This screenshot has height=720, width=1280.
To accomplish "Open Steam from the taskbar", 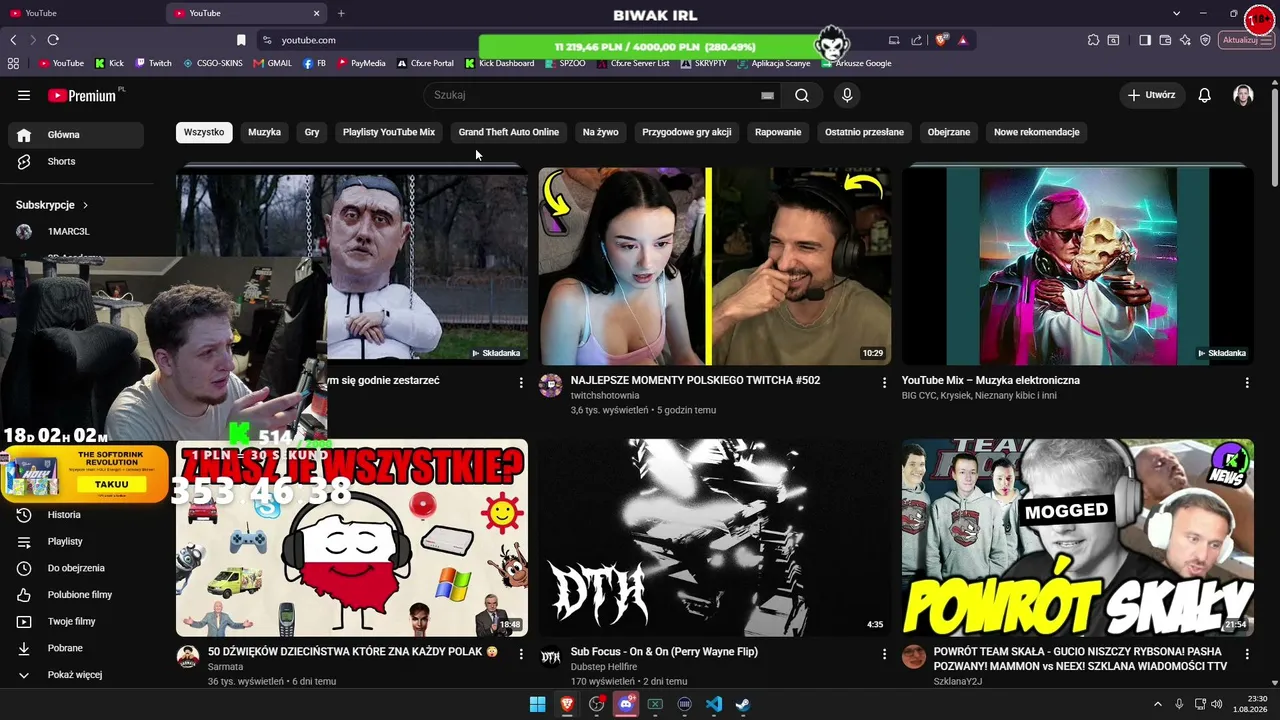I will 743,704.
